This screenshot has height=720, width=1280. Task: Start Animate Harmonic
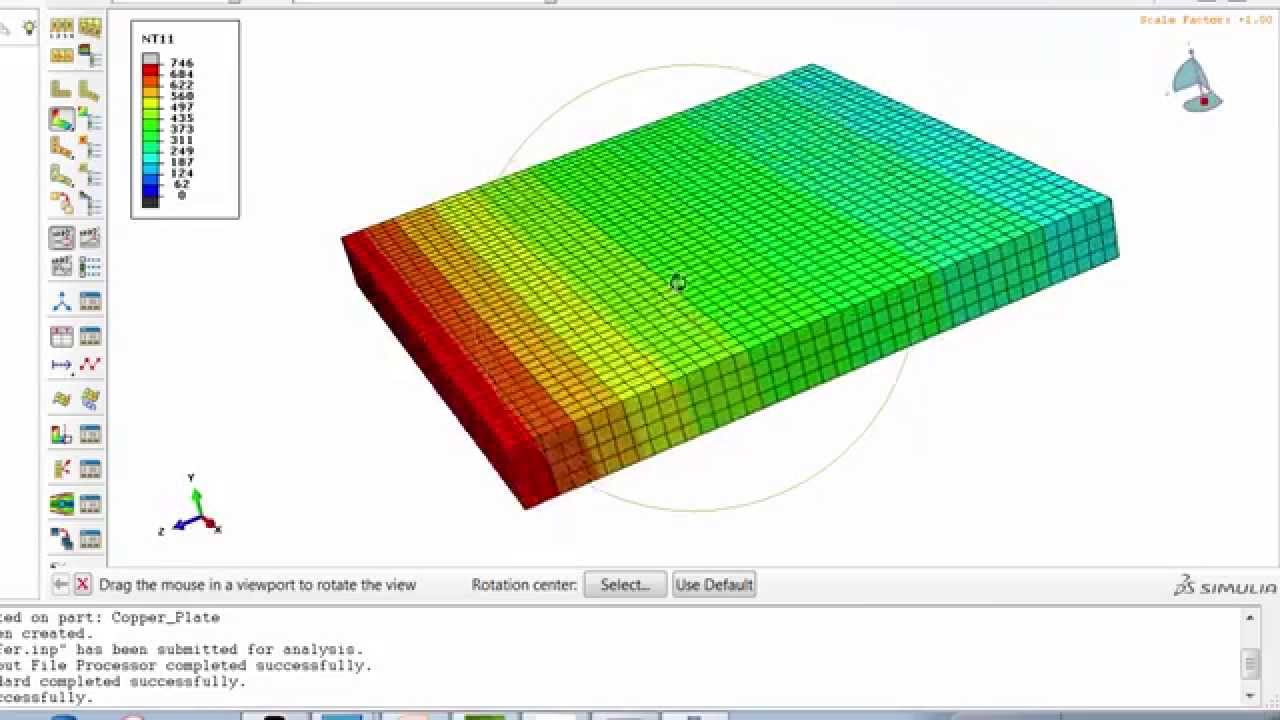[62, 267]
